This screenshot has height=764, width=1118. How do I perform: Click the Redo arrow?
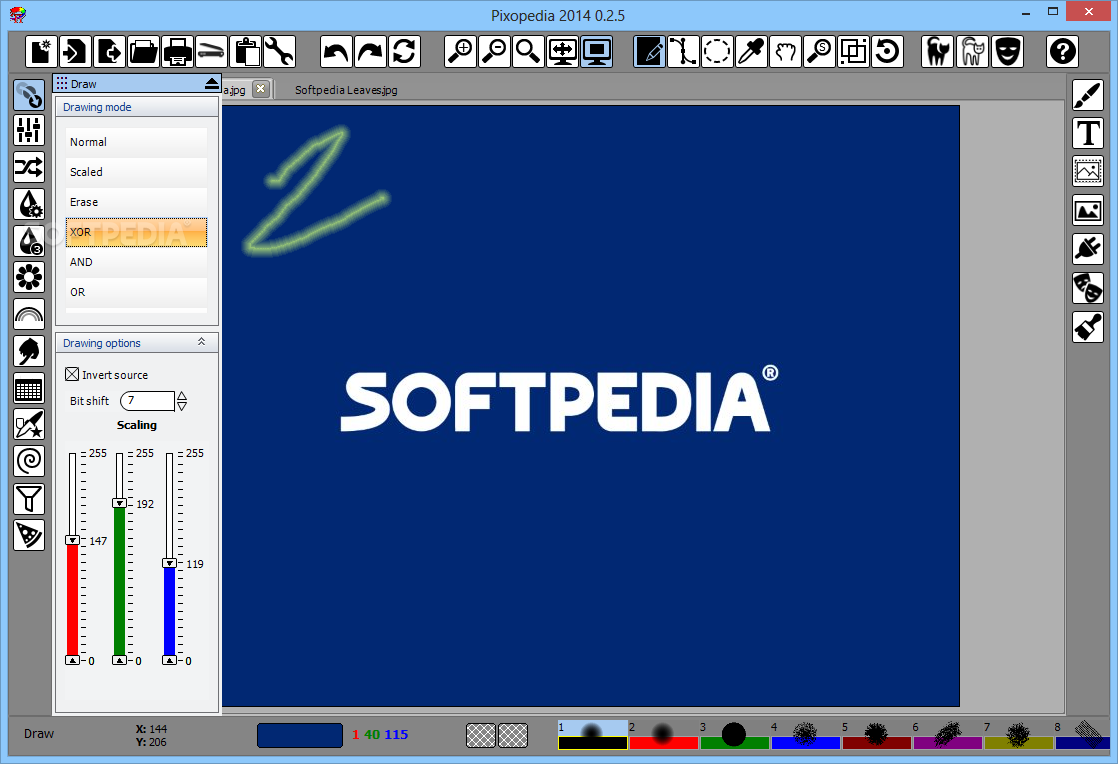click(x=370, y=51)
